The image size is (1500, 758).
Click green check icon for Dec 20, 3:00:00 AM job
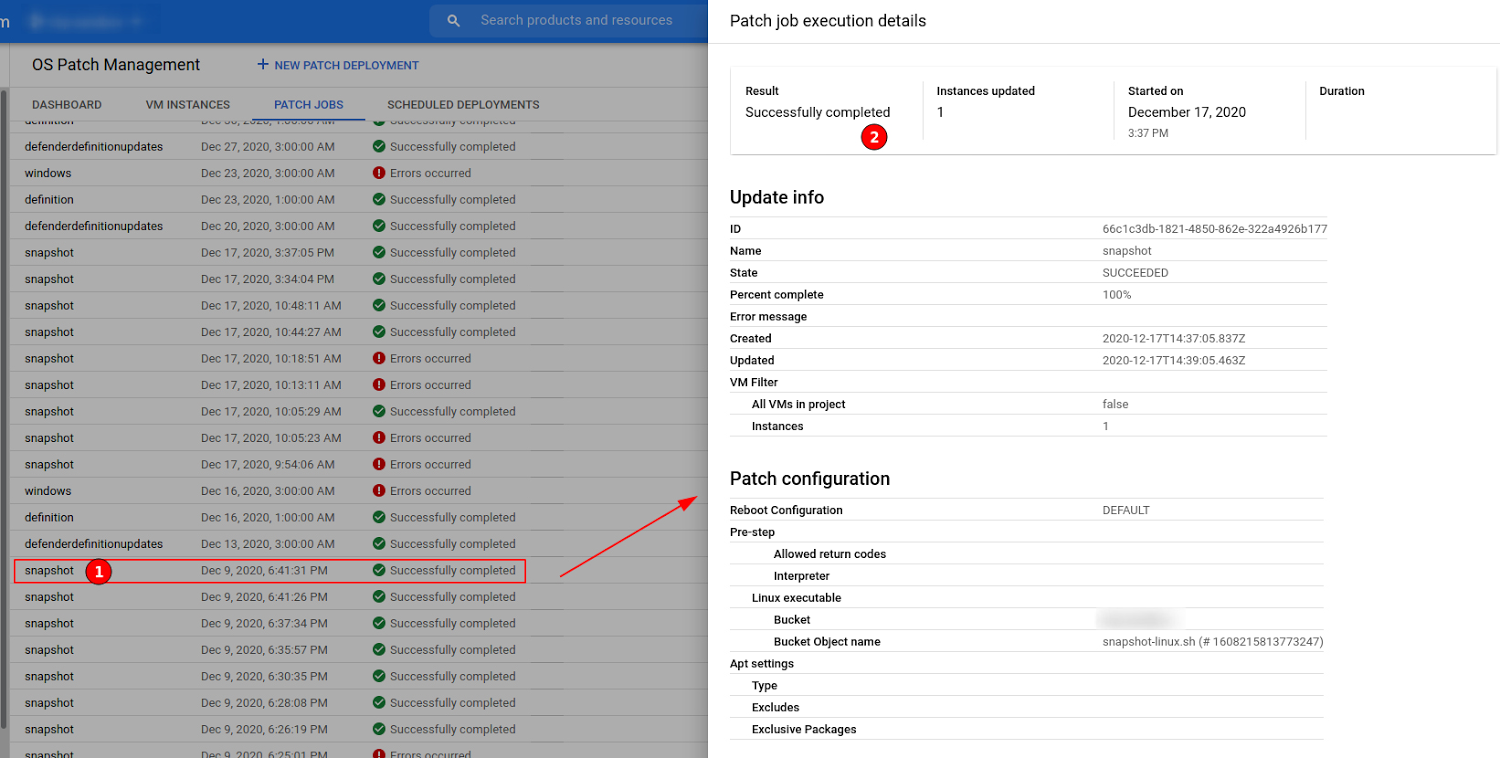pos(379,226)
